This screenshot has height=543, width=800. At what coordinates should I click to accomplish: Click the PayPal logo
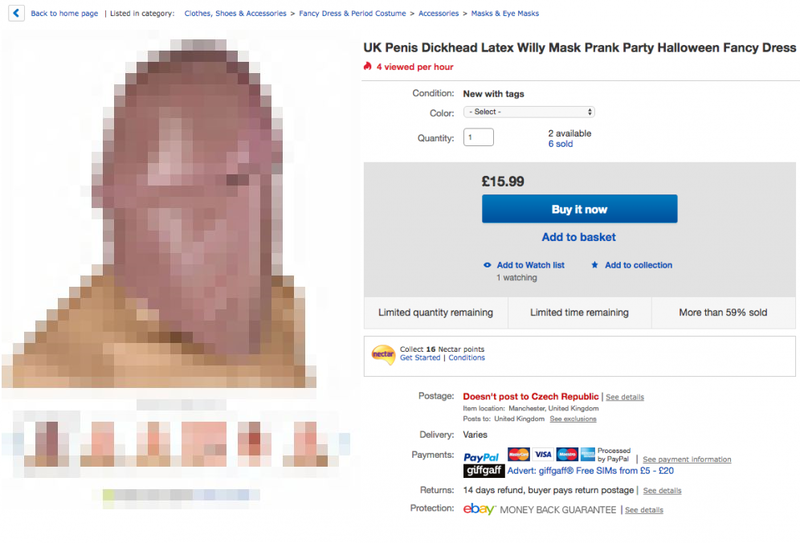pos(482,456)
